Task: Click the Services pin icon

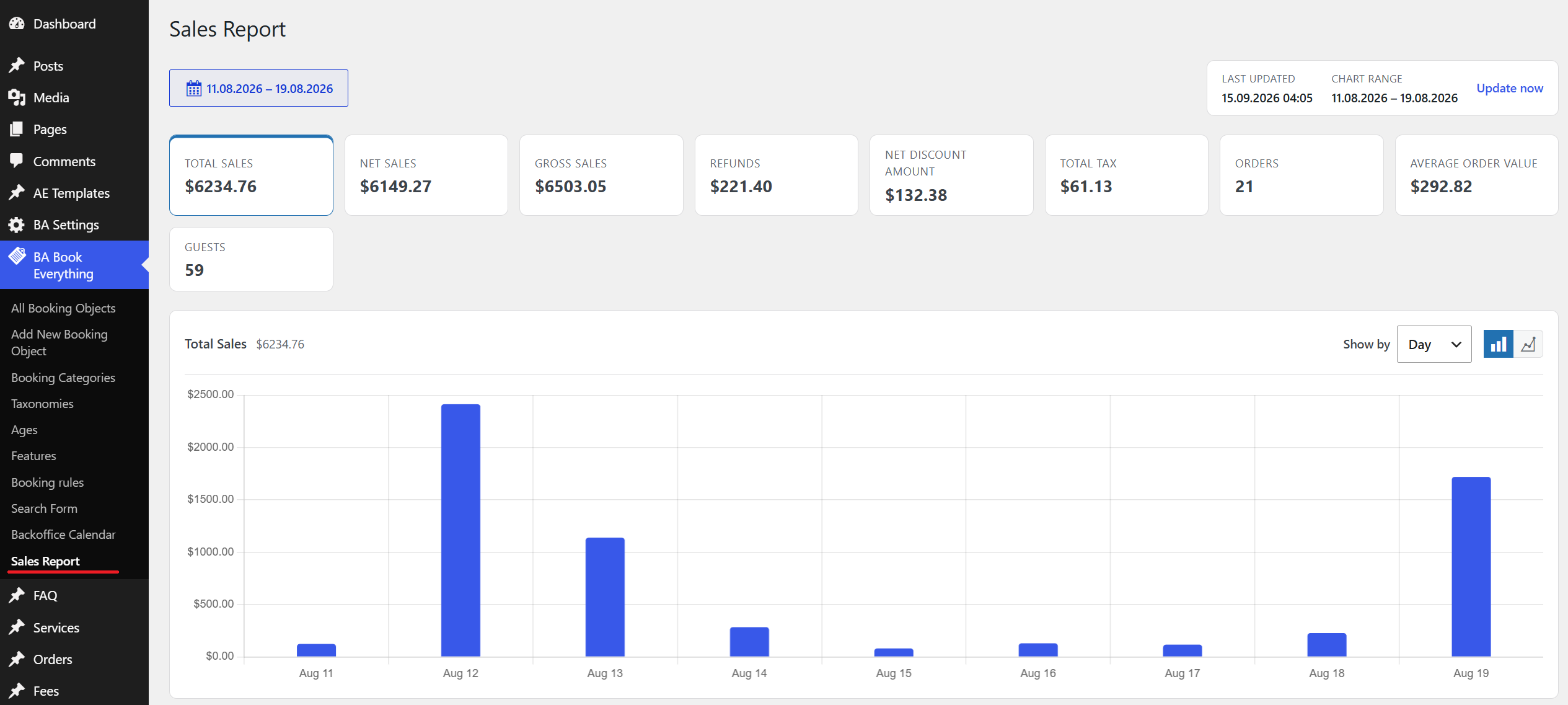Action: [17, 627]
